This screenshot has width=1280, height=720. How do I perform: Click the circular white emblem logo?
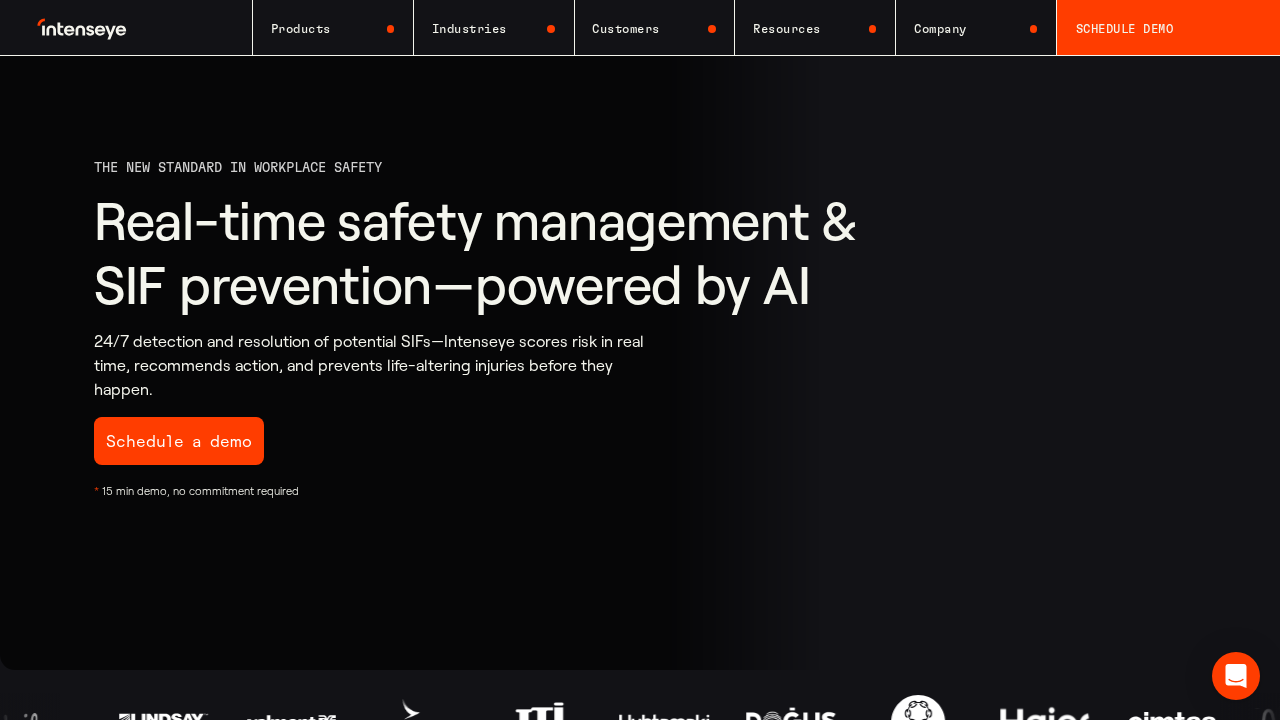(x=917, y=710)
